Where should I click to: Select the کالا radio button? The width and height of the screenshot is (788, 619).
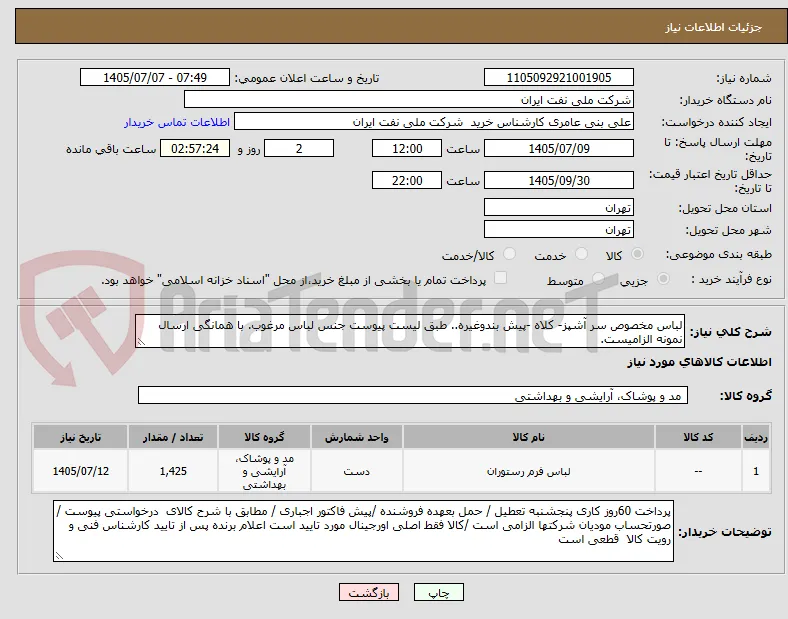pyautogui.click(x=637, y=254)
